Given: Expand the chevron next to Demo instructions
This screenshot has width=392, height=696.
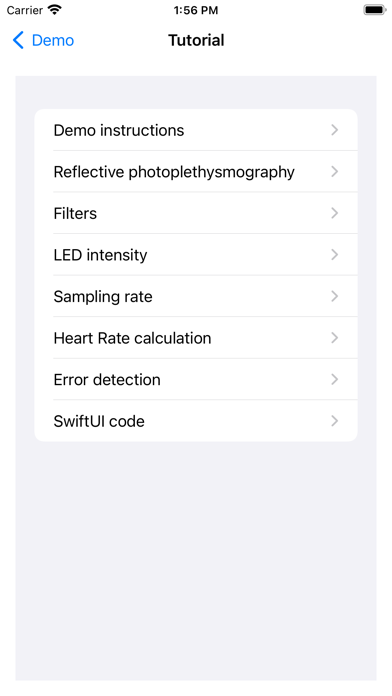Looking at the screenshot, I should click(335, 130).
